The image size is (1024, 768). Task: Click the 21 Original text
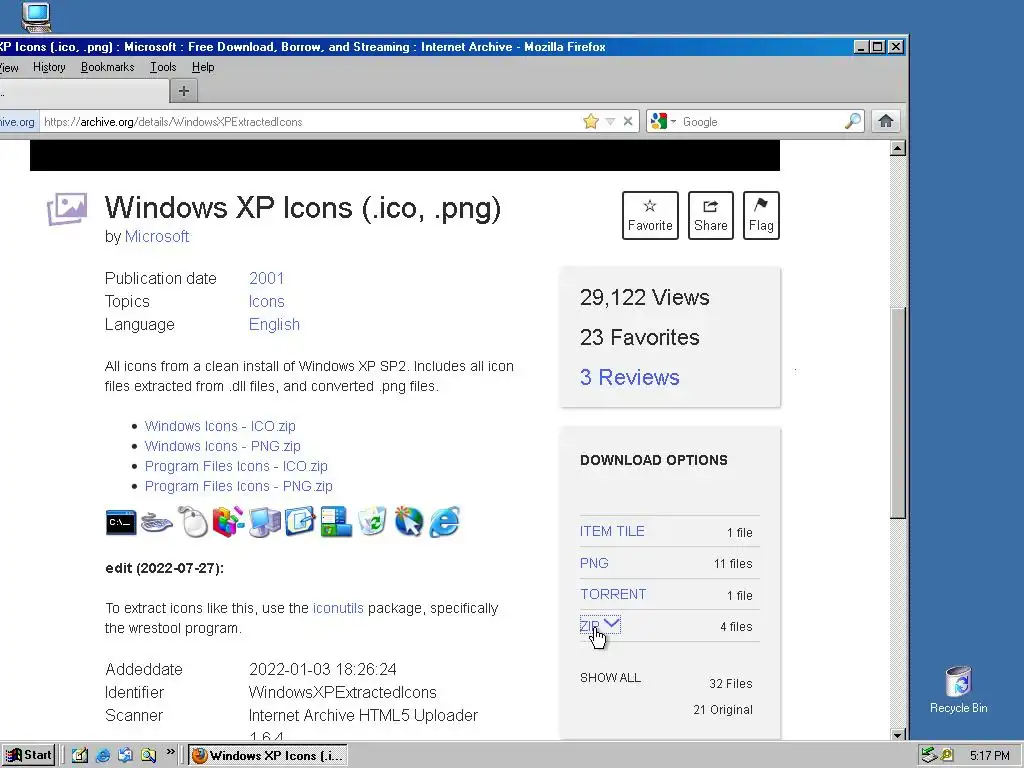pos(723,710)
